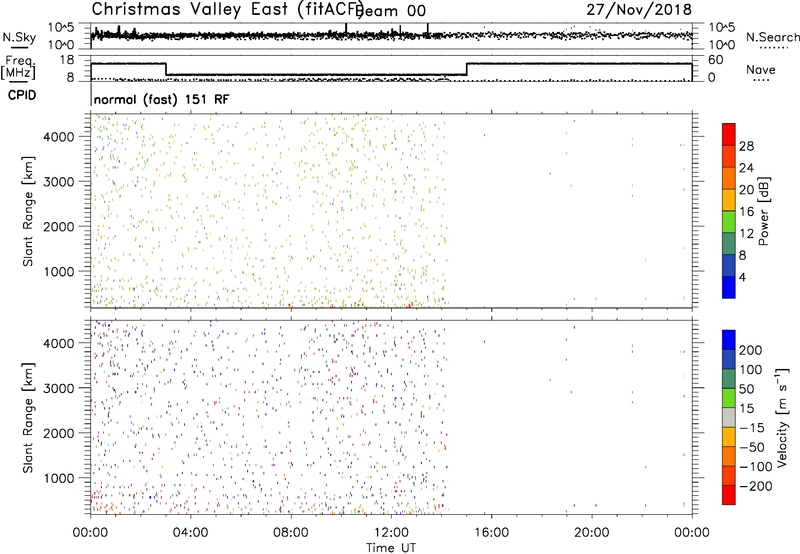Select the date '27/Nov/2018'
Screen dimensions: 800x554
(639, 9)
